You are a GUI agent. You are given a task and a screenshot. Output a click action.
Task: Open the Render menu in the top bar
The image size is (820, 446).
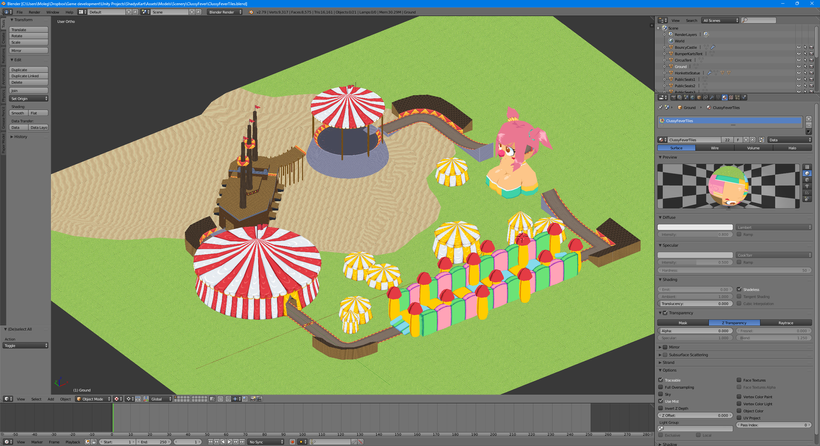click(x=34, y=12)
